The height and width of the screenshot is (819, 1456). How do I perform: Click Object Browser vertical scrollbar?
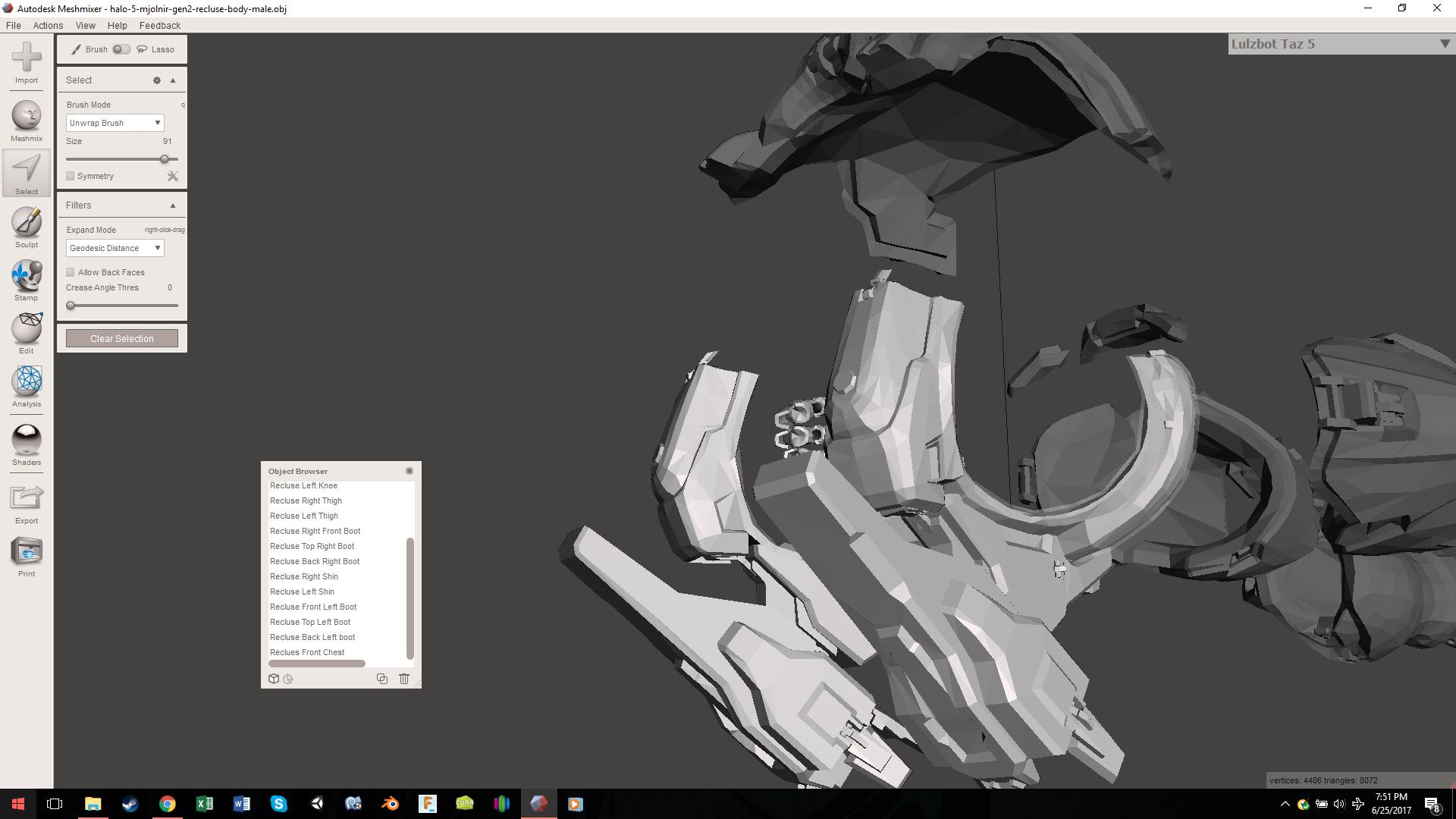point(410,598)
